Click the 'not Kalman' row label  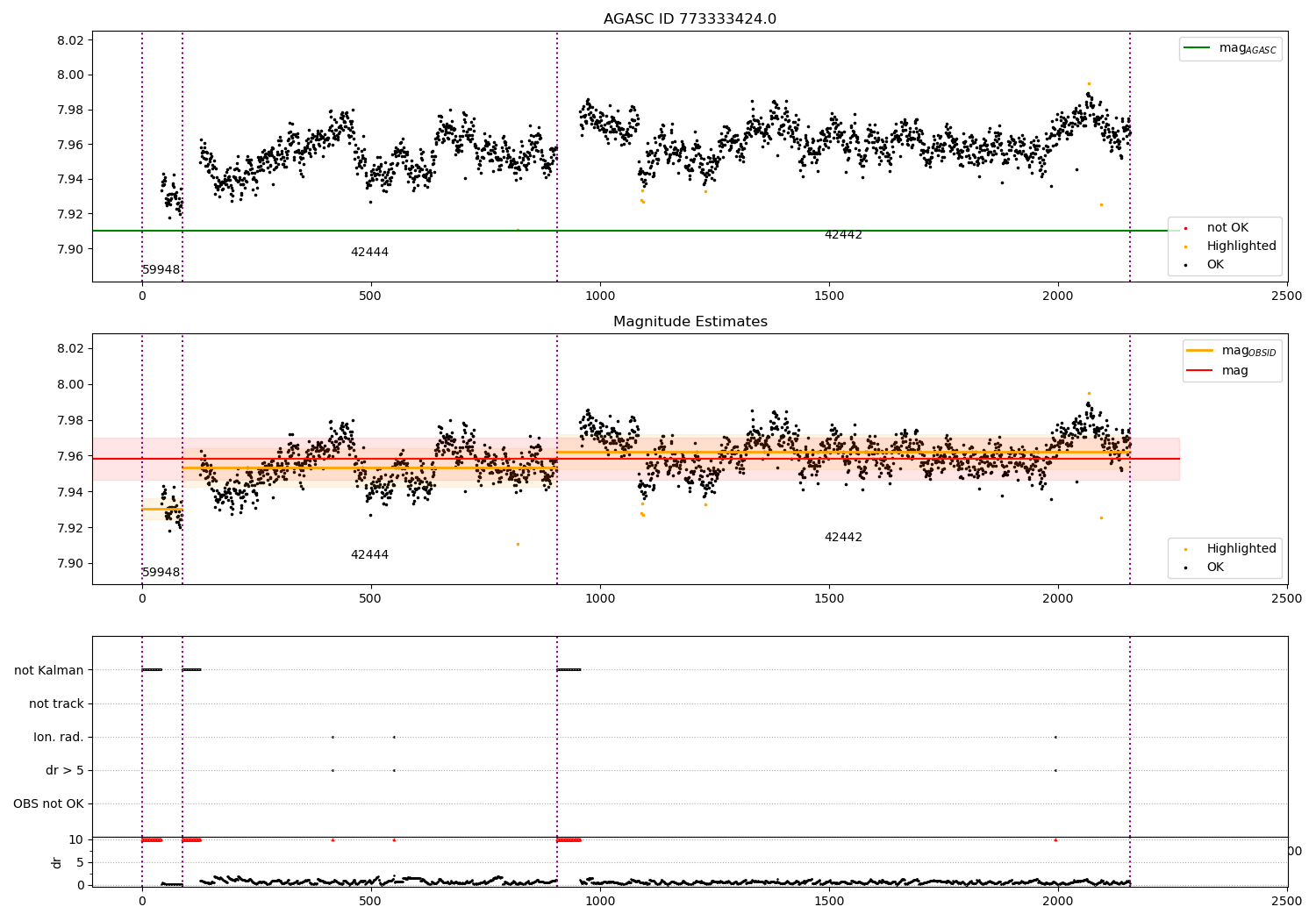[x=49, y=670]
